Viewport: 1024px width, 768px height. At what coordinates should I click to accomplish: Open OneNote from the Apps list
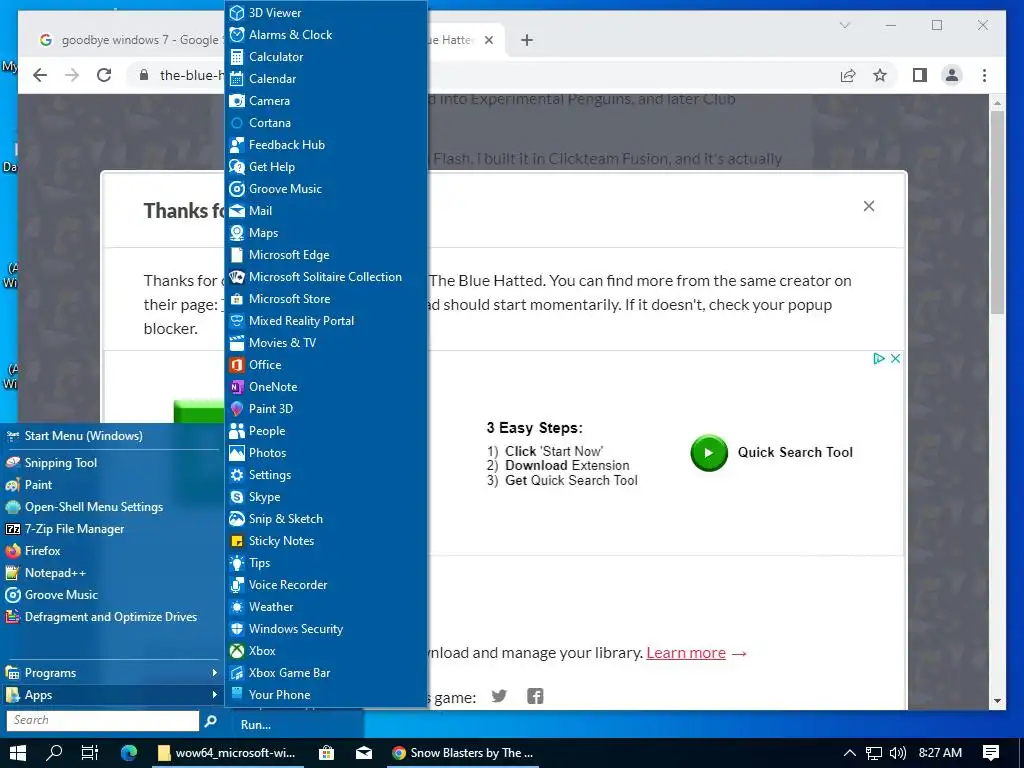pos(327,387)
